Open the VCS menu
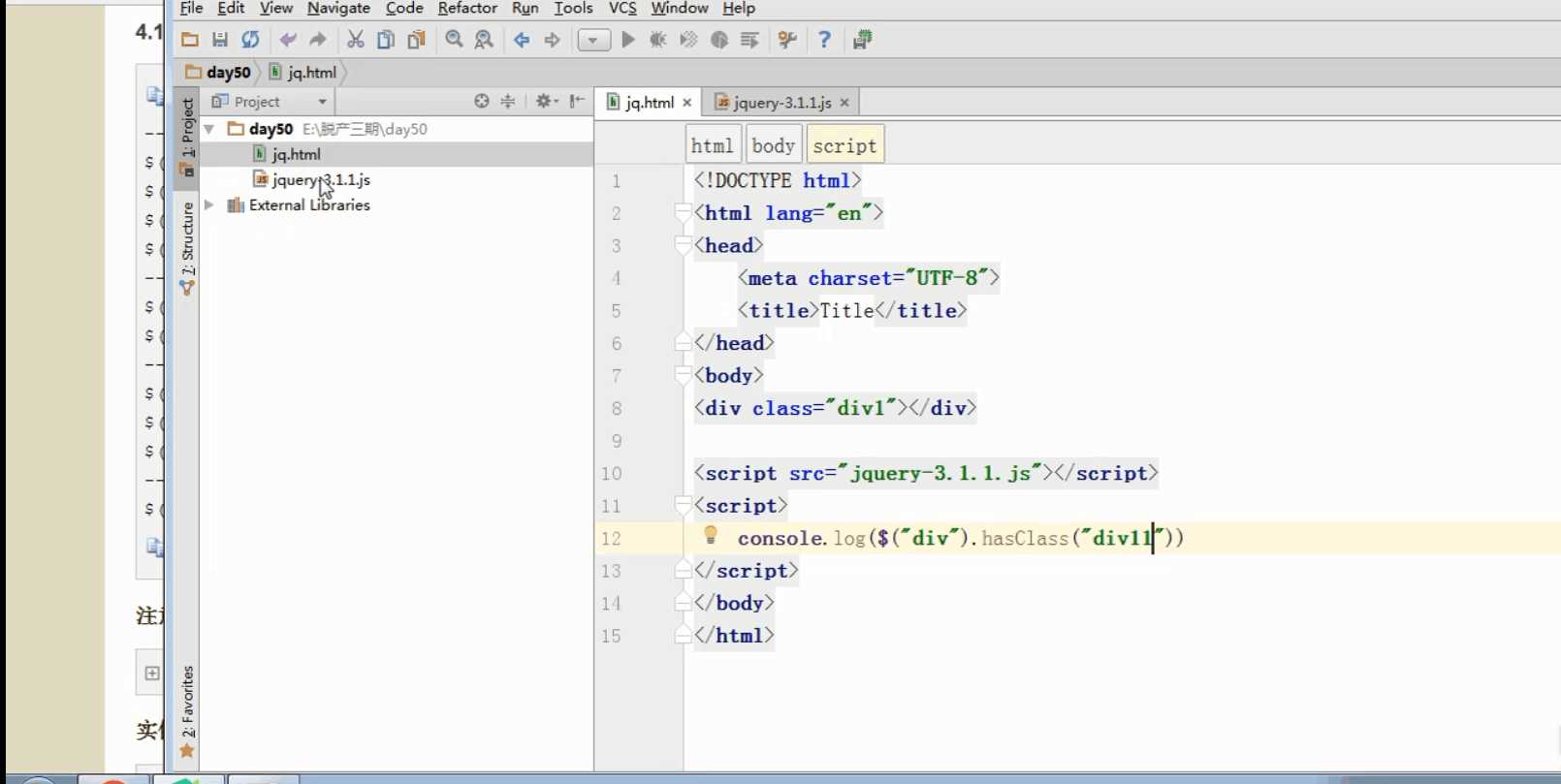The image size is (1561, 784). click(x=622, y=8)
